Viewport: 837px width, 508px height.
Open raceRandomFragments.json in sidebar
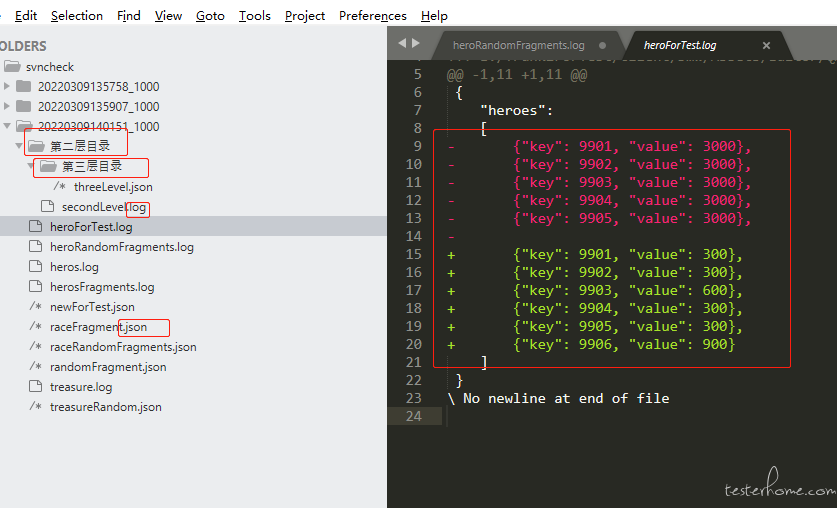pos(123,347)
